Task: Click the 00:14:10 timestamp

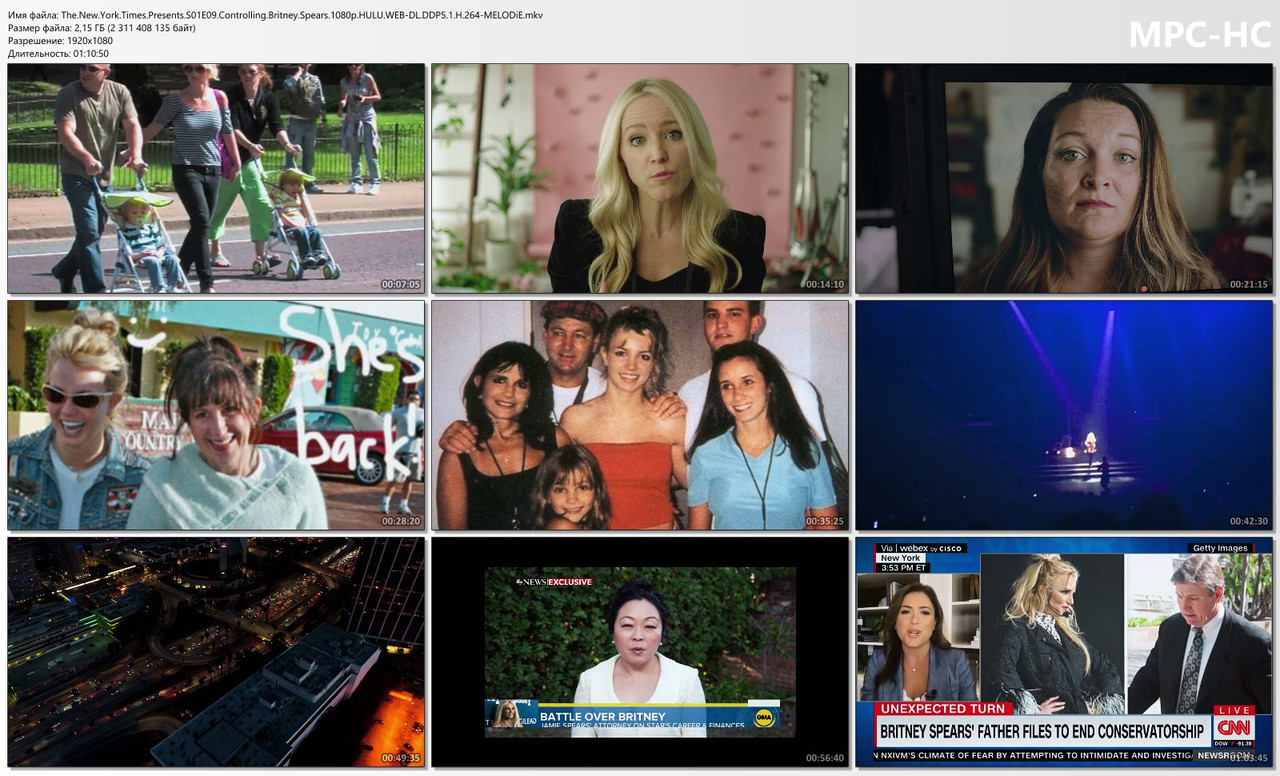Action: coord(825,285)
